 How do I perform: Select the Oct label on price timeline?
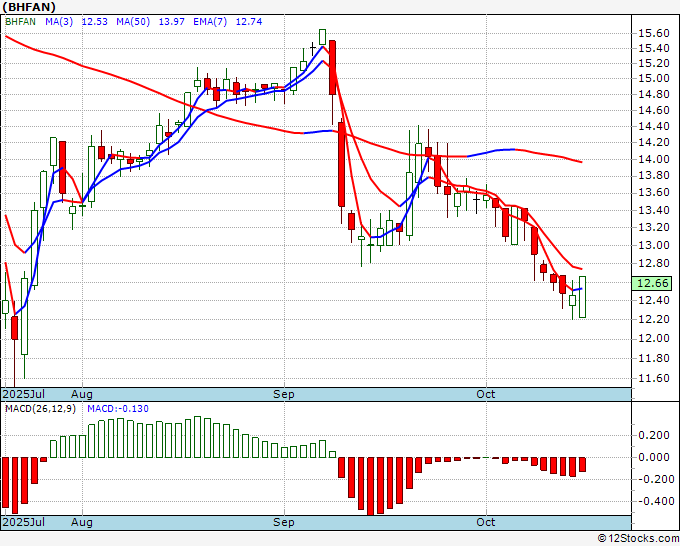click(x=486, y=394)
